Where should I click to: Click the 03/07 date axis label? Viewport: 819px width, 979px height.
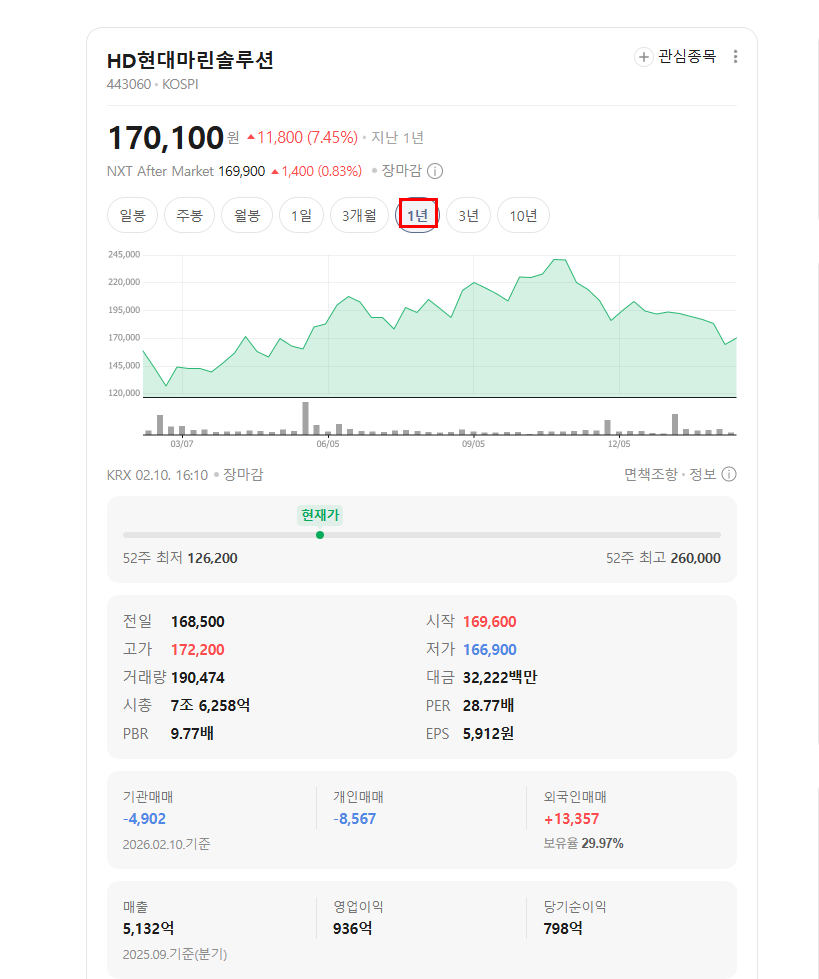click(182, 444)
